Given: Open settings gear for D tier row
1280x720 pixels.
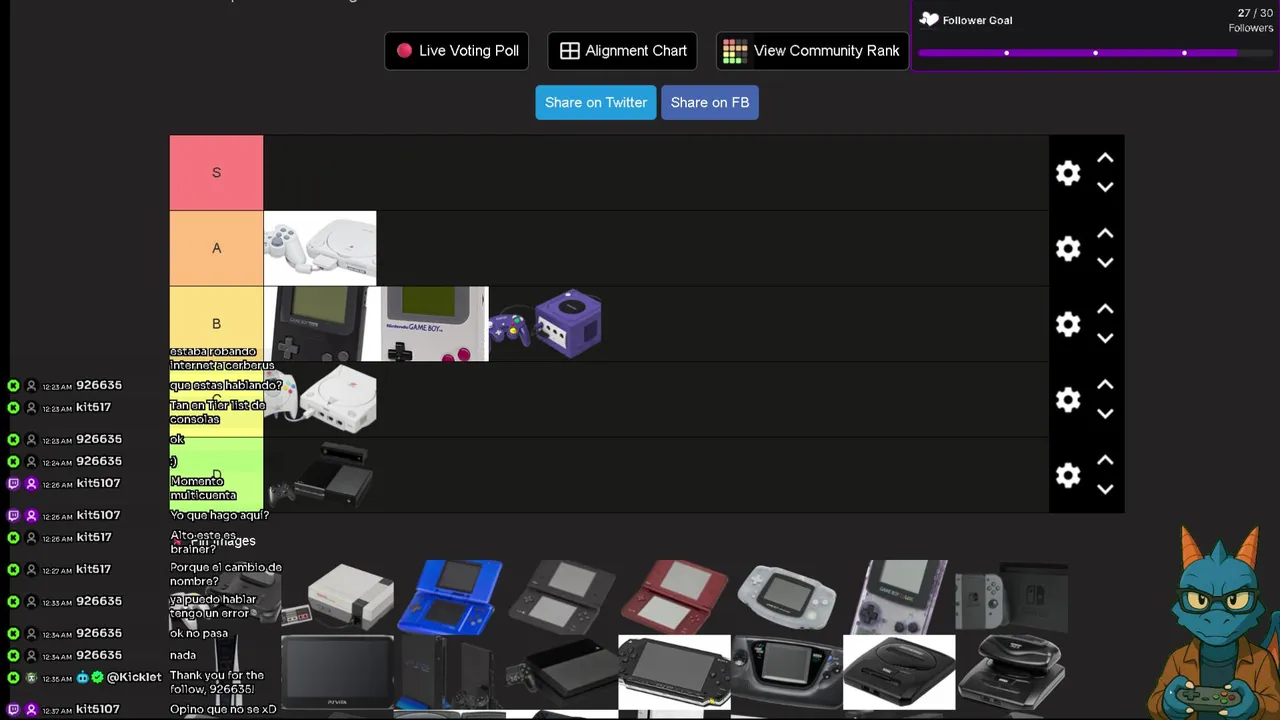Looking at the screenshot, I should click(x=1068, y=475).
